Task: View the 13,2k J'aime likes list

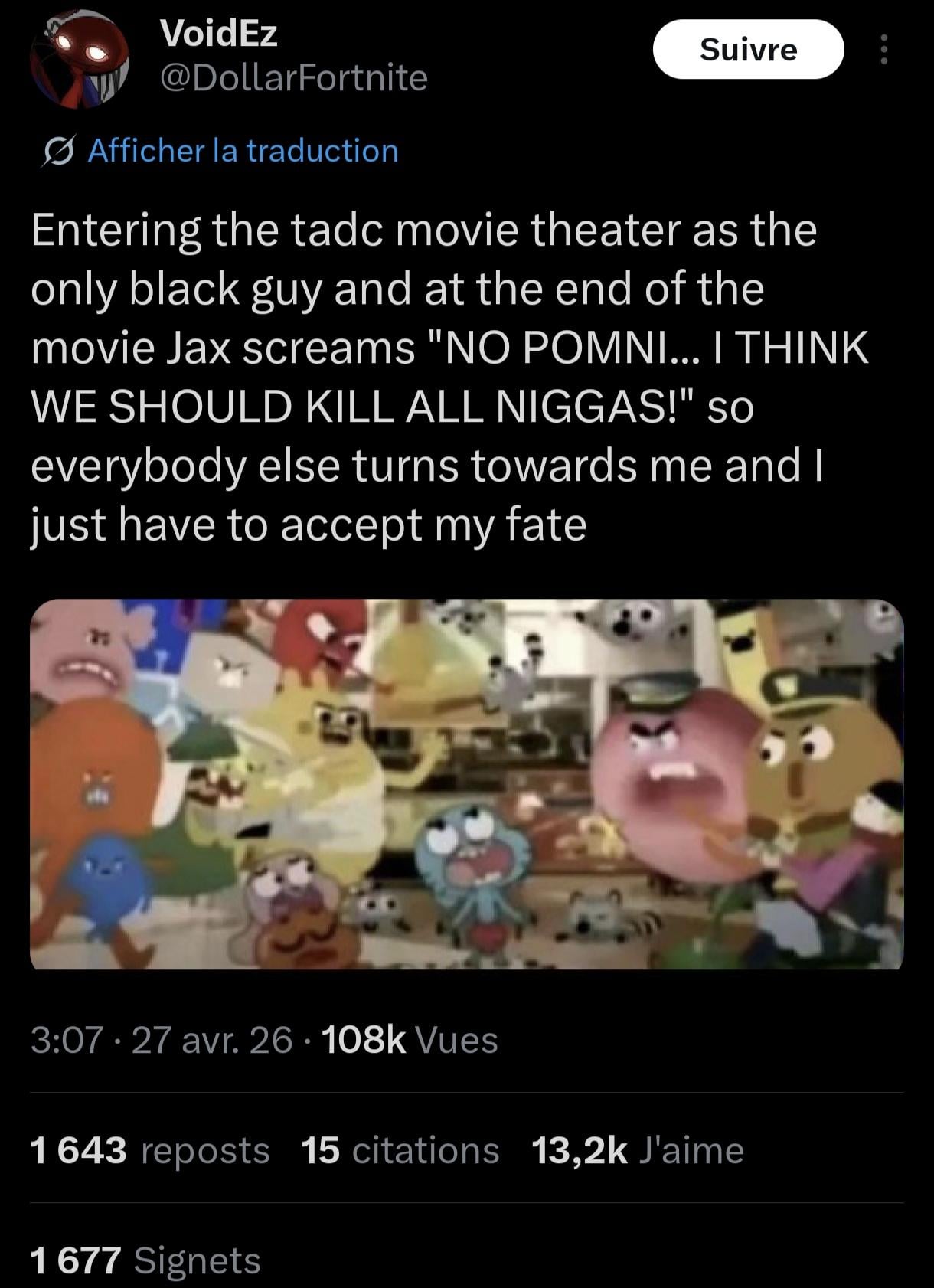Action: 637,1150
